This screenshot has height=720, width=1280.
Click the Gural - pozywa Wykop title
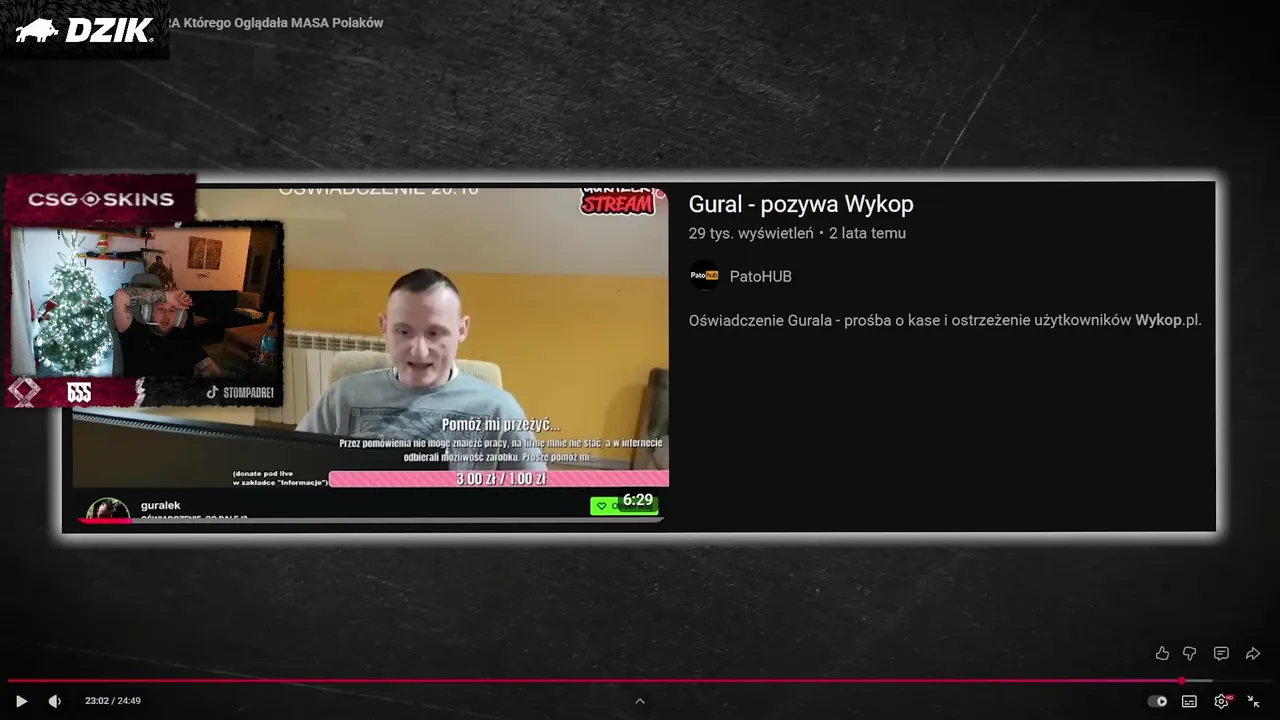801,204
